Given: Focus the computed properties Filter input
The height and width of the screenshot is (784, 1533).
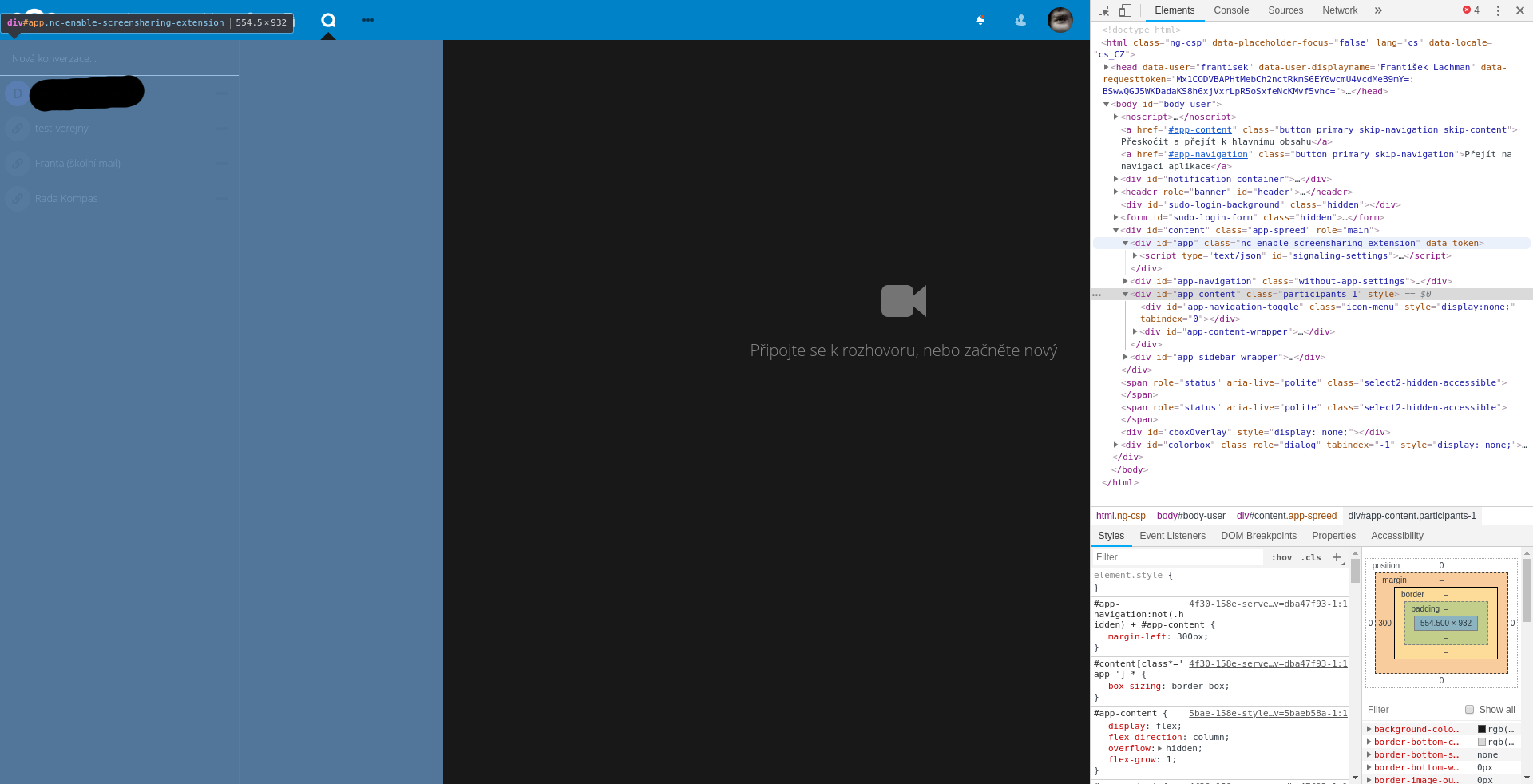Looking at the screenshot, I should pos(1412,710).
